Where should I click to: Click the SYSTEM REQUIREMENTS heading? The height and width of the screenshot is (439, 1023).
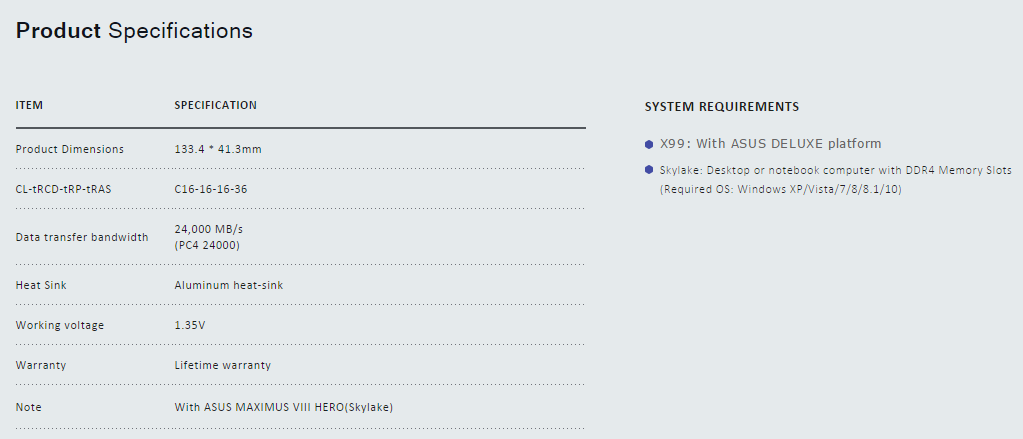pyautogui.click(x=721, y=107)
